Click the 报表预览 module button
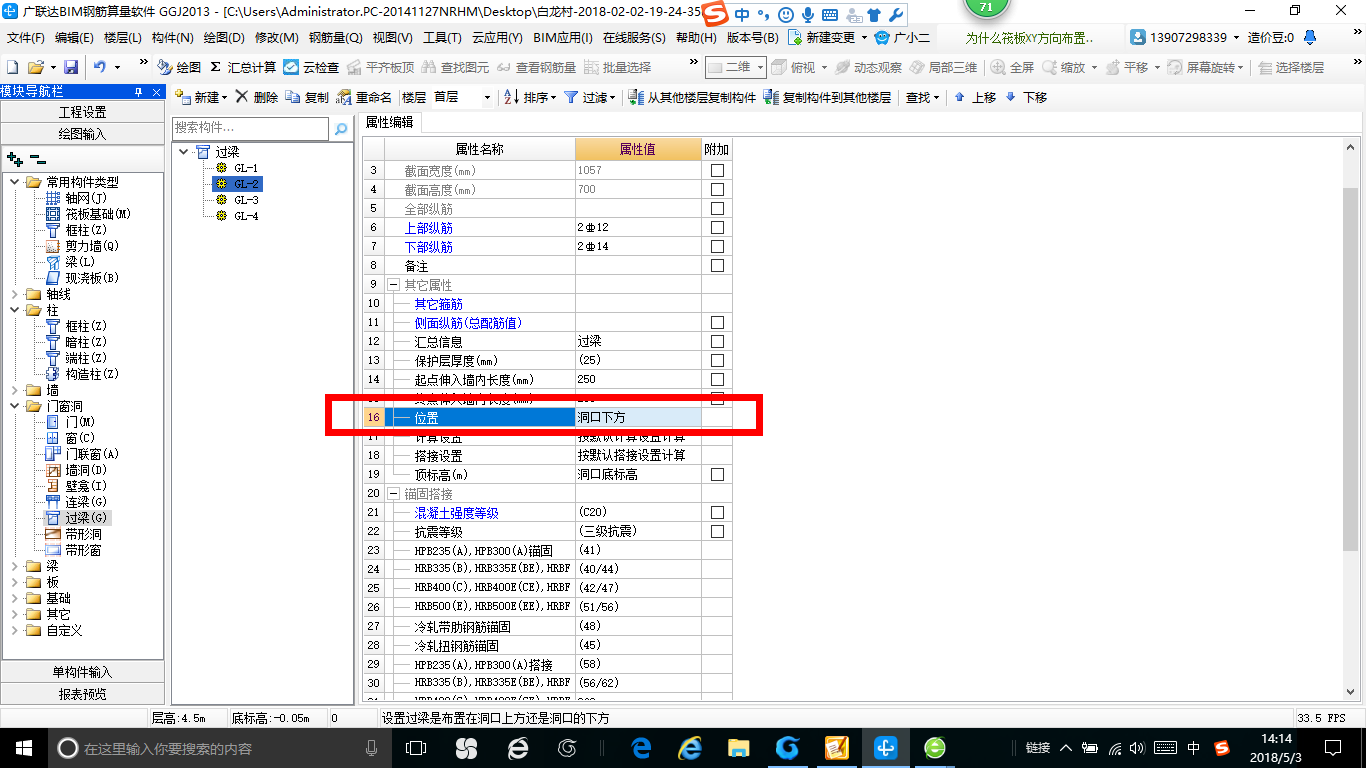Screen dimensions: 1366x768 tap(82, 693)
